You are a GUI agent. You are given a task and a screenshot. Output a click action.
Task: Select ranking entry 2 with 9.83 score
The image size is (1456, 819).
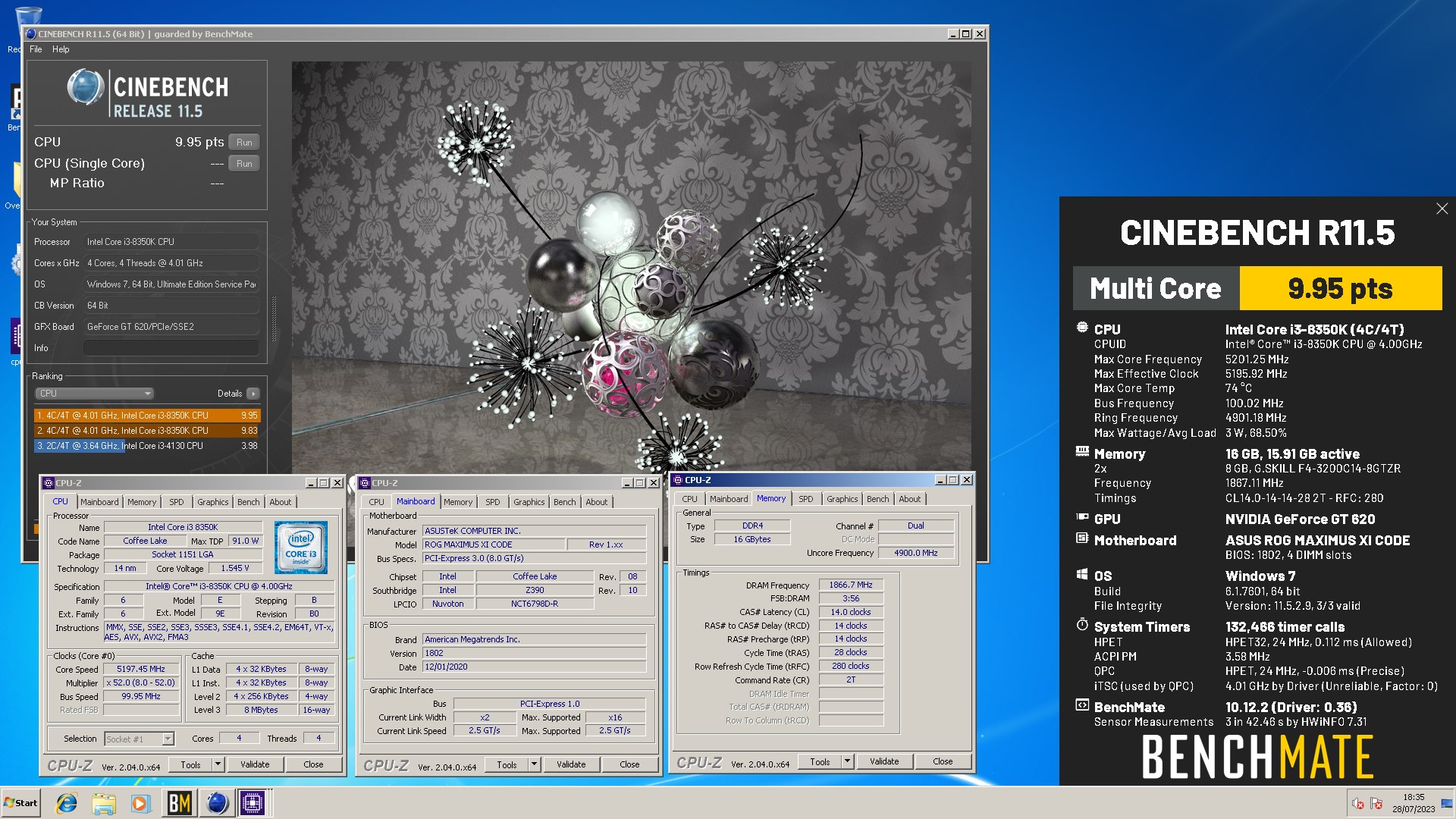(x=147, y=431)
